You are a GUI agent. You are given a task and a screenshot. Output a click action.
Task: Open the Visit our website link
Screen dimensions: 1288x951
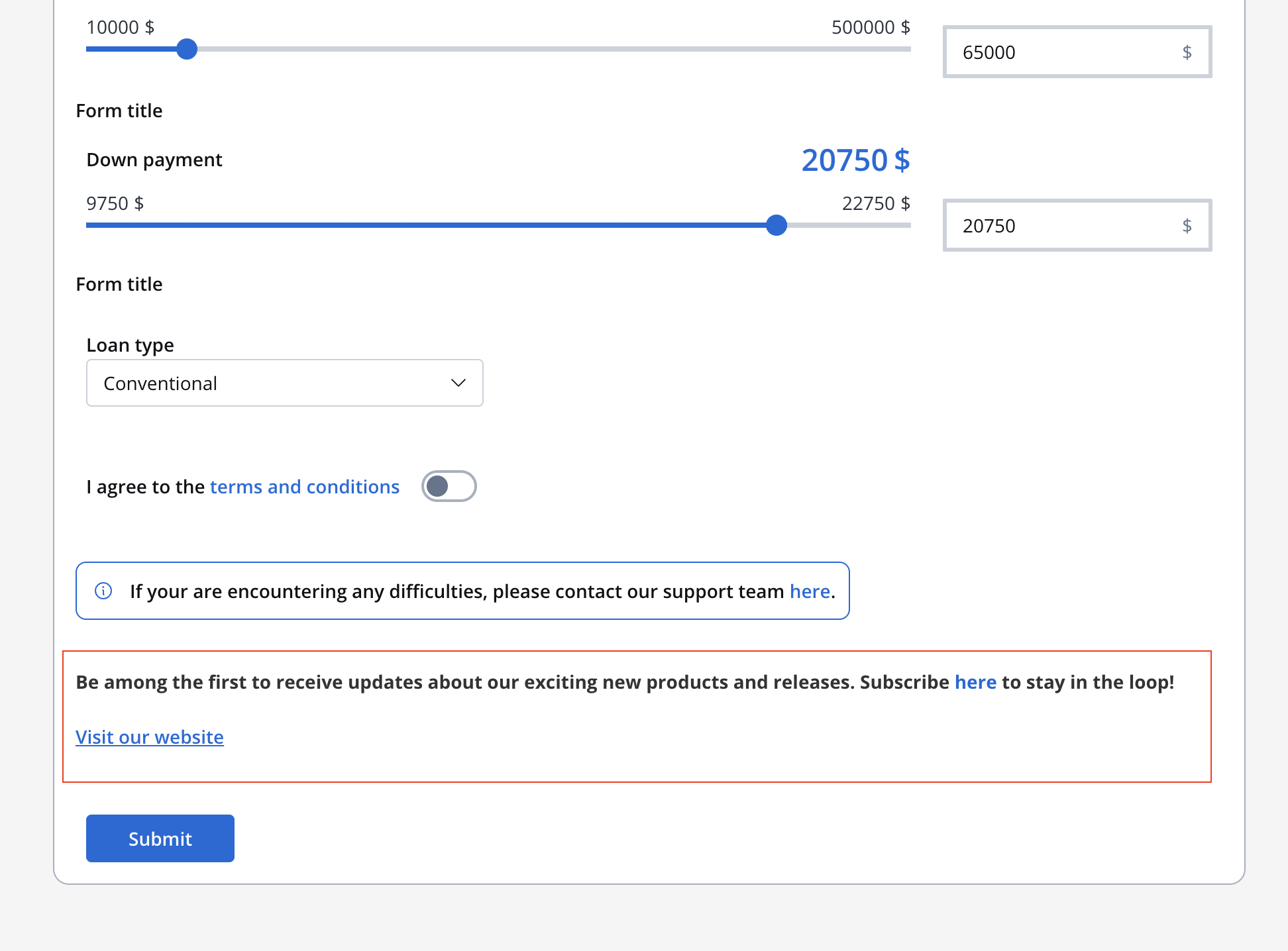pyautogui.click(x=150, y=737)
